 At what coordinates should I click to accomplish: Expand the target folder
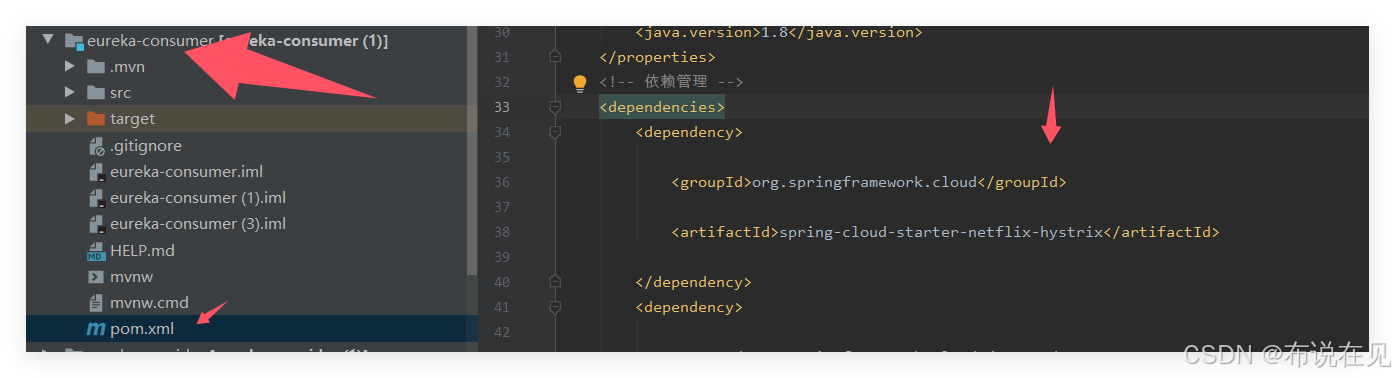point(69,118)
